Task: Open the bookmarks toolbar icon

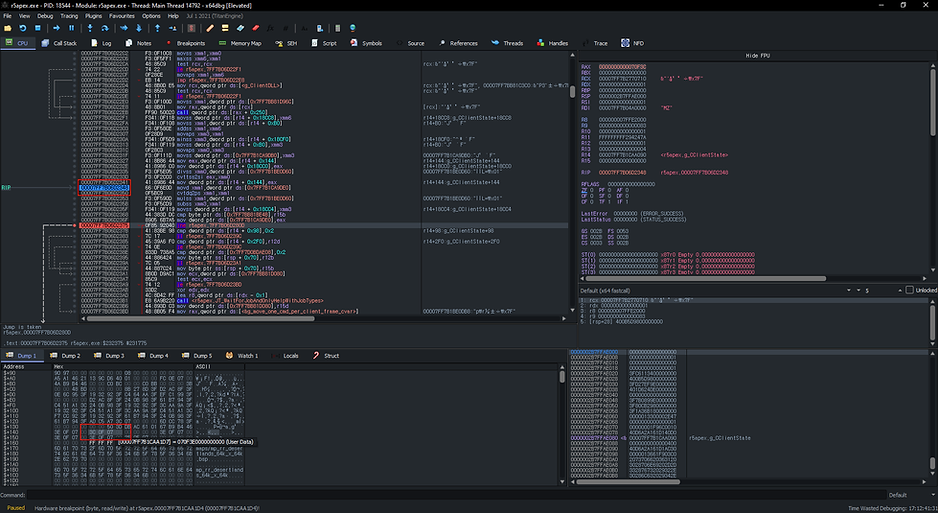Action: tap(255, 28)
